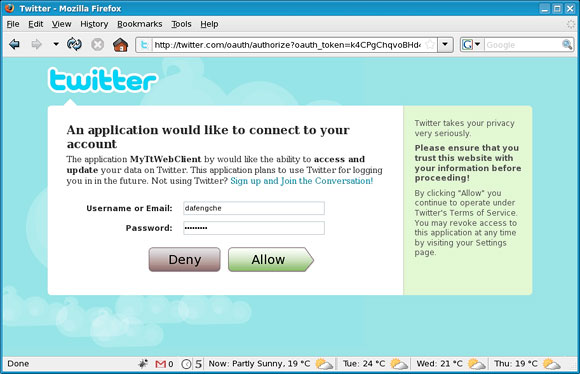Click the search magnifier icon
Screen dimensions: 580x374
click(567, 45)
